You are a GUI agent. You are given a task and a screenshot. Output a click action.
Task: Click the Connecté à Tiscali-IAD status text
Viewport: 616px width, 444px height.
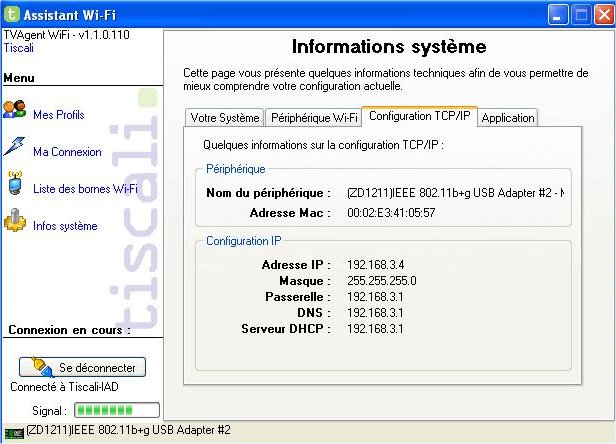(x=64, y=387)
